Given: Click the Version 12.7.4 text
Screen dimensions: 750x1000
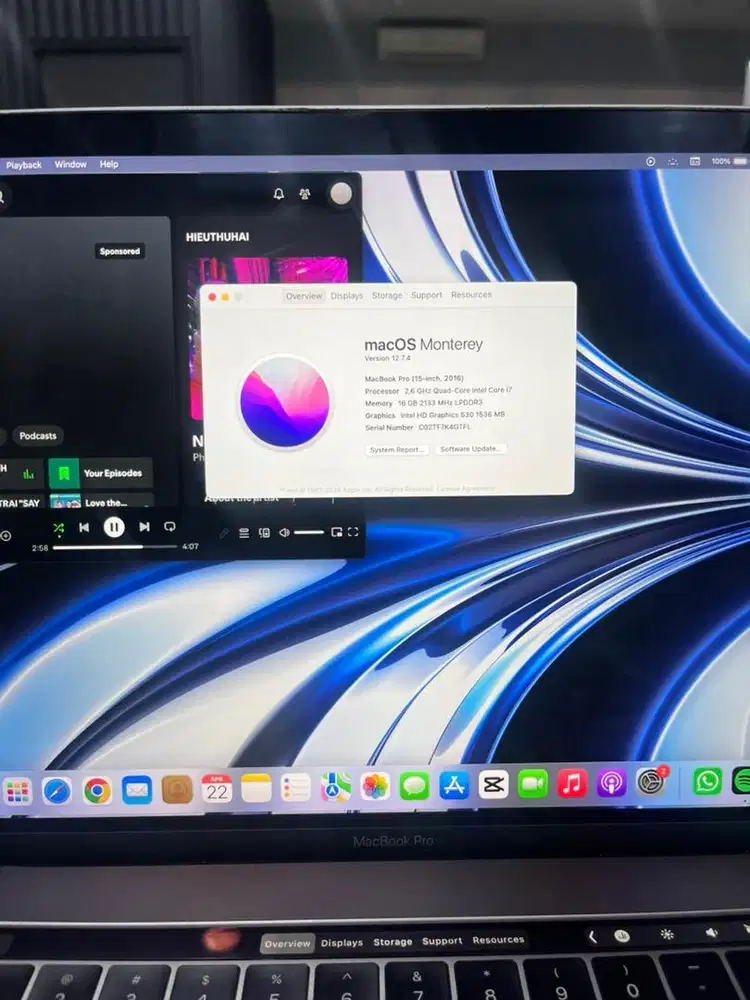Looking at the screenshot, I should pos(388,358).
